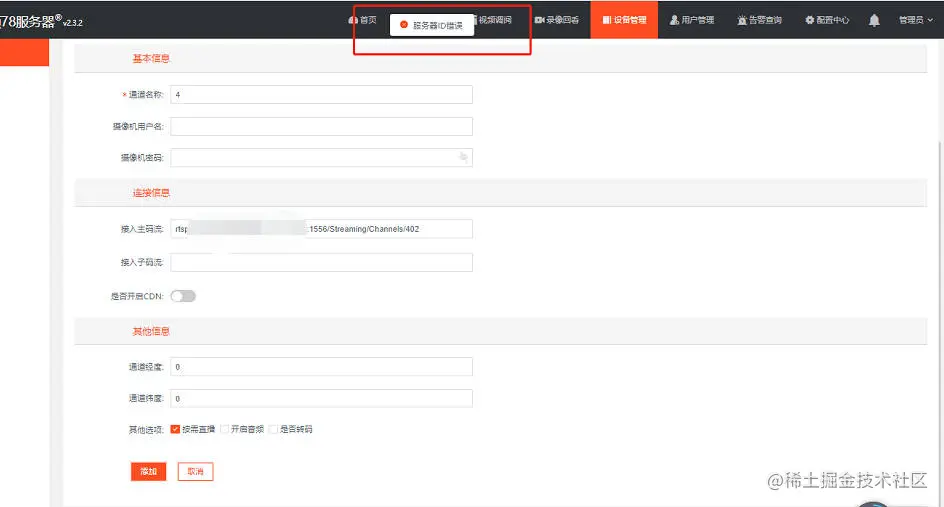Toggle the 是否开启CDN switch
The width and height of the screenshot is (944, 507).
(183, 296)
